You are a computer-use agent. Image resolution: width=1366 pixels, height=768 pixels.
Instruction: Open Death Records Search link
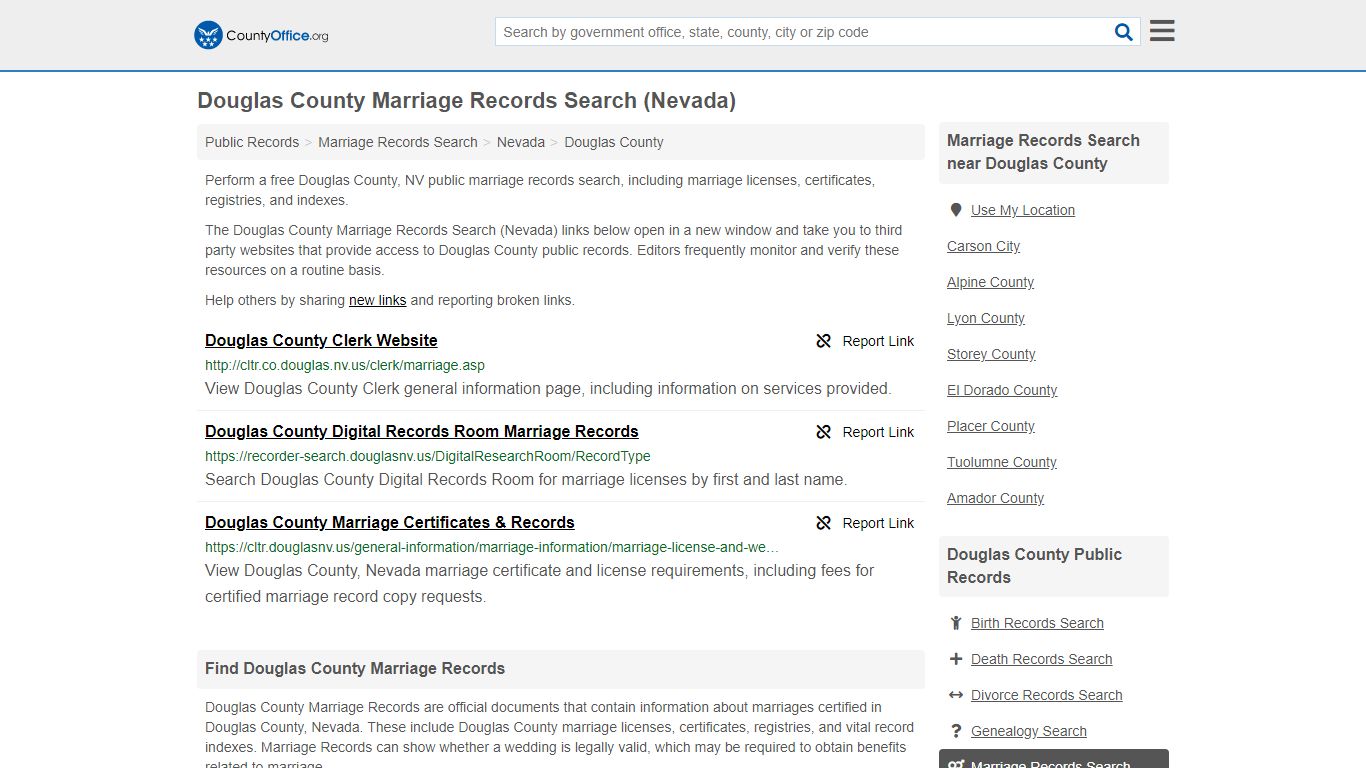1042,659
